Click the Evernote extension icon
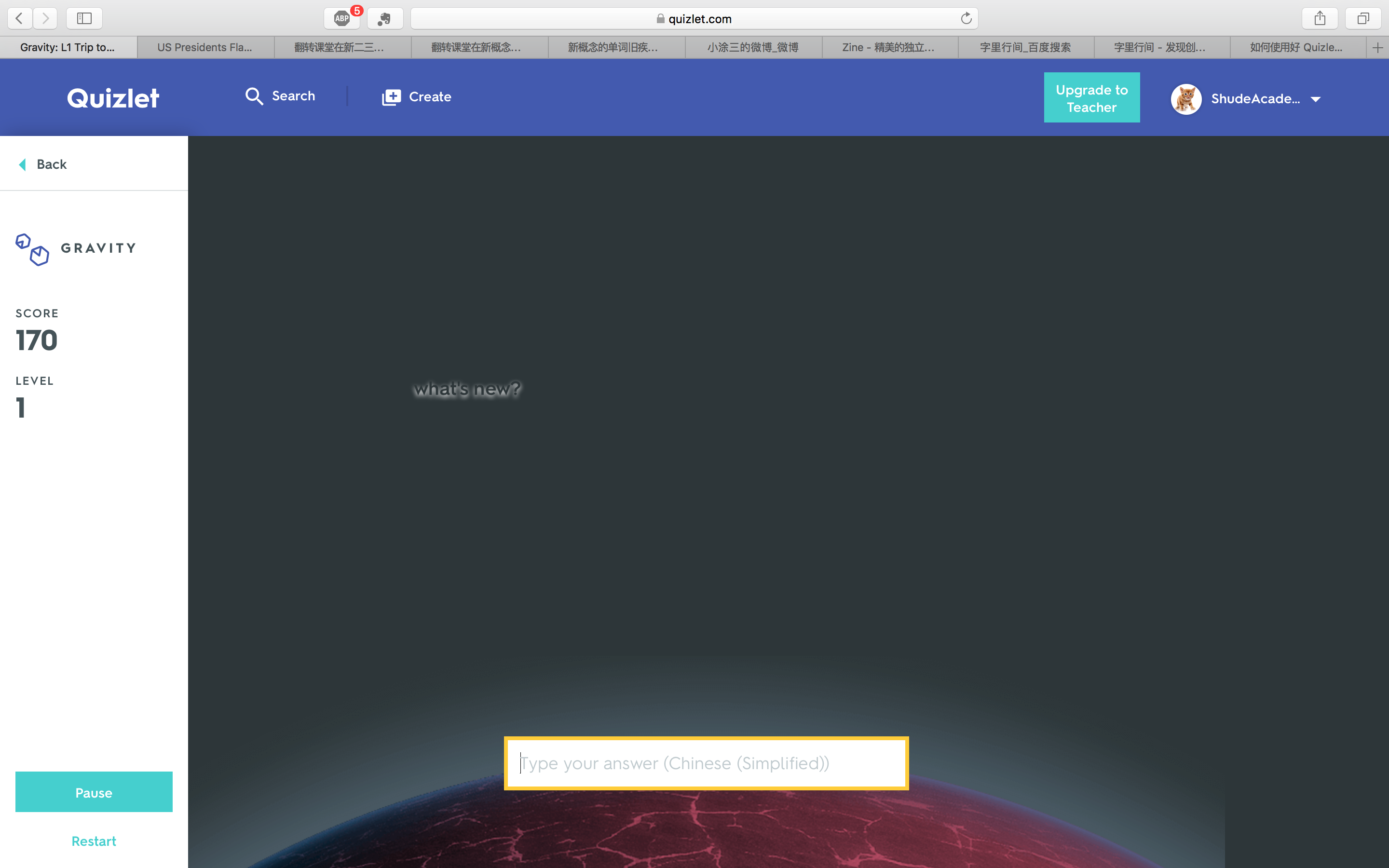The image size is (1389, 868). click(384, 18)
